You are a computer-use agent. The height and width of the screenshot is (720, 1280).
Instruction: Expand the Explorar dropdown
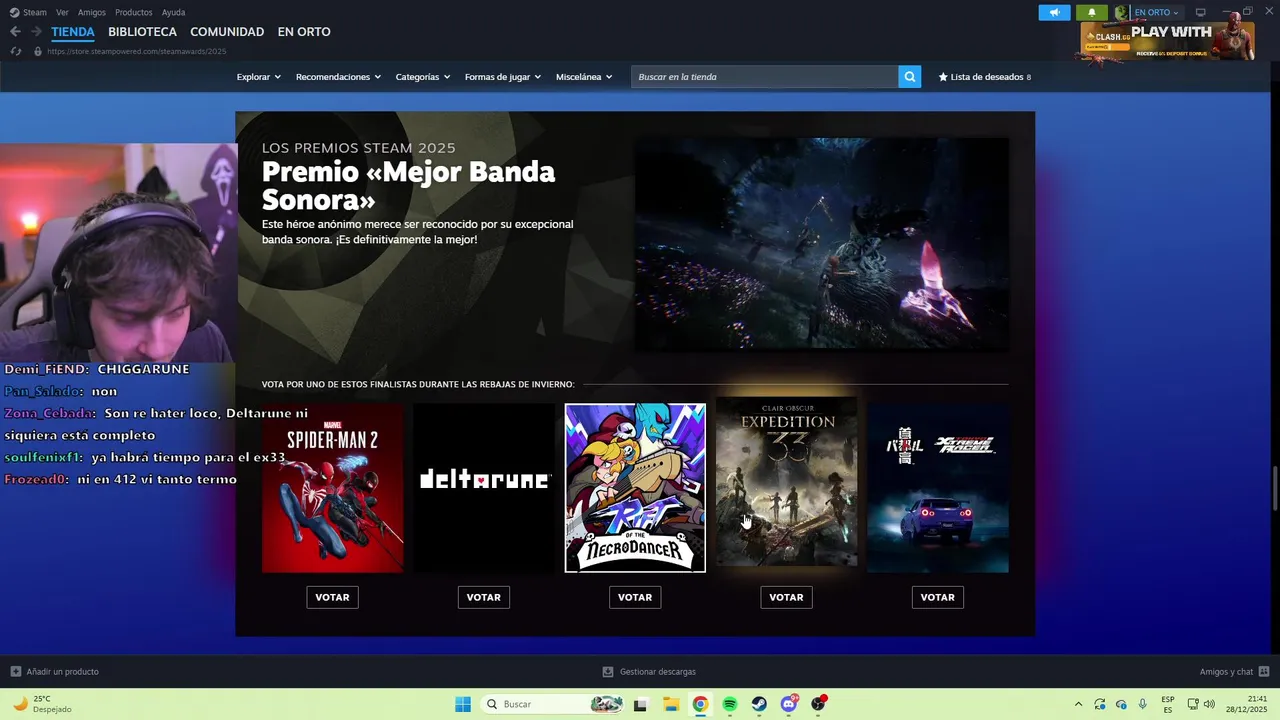[259, 77]
